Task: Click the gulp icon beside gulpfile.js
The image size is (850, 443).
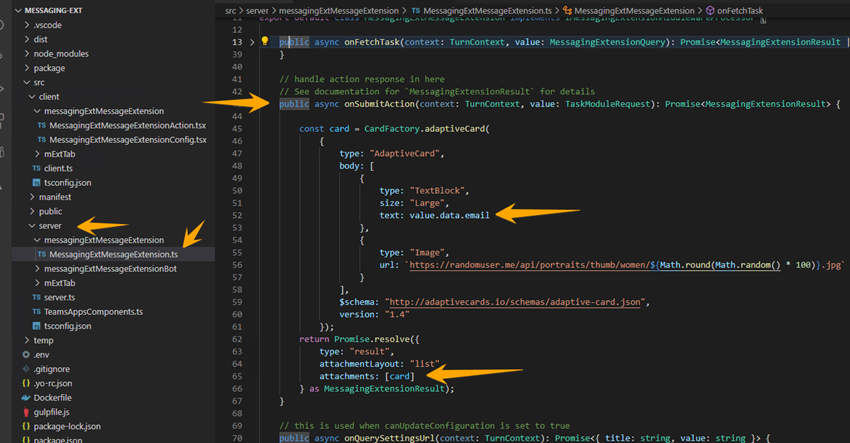Action: coord(26,412)
